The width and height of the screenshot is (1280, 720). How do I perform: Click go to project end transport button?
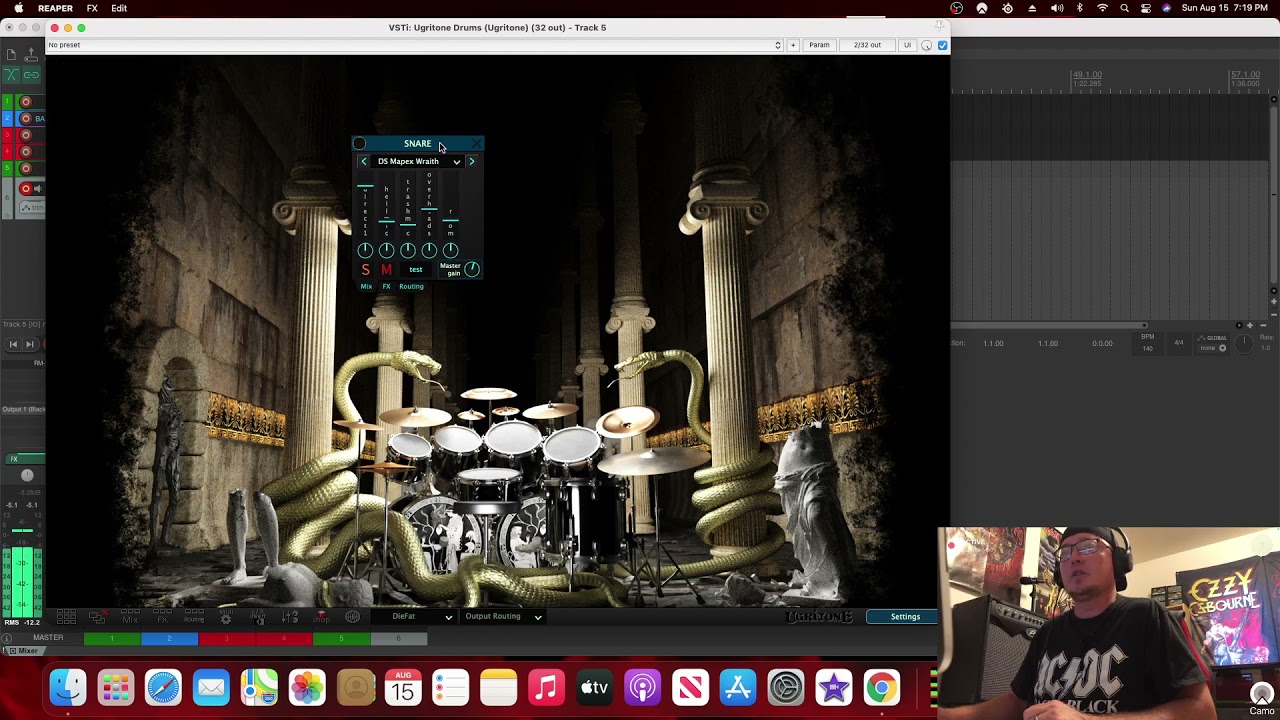click(30, 344)
